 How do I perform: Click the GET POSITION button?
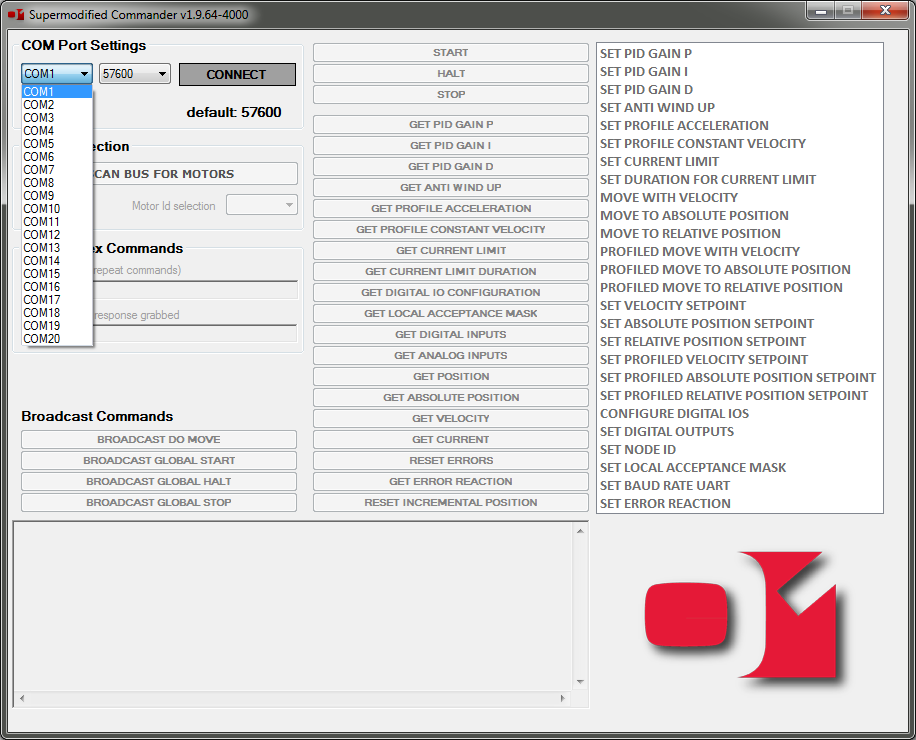(x=450, y=377)
